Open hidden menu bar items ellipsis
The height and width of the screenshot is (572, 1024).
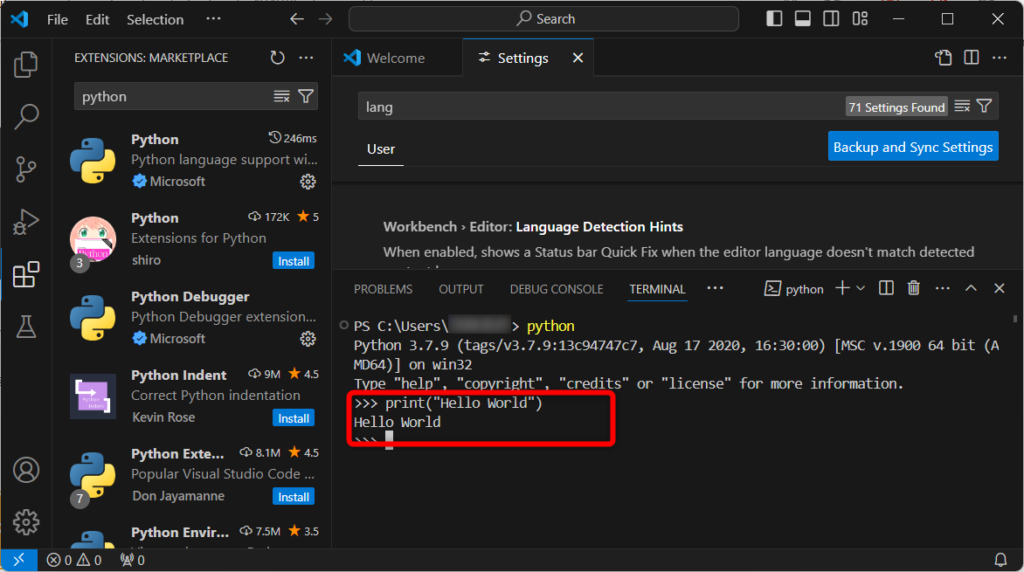[x=214, y=19]
